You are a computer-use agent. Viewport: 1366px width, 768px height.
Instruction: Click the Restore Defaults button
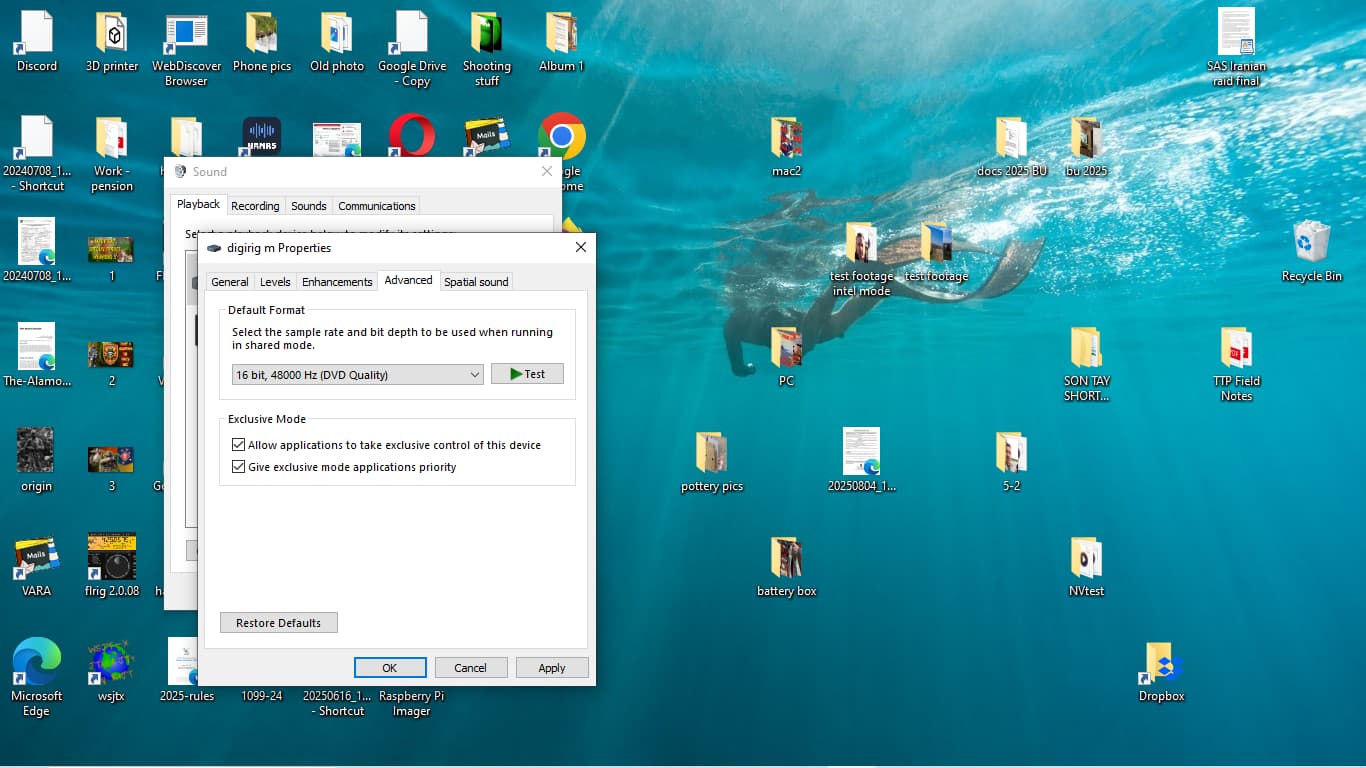point(278,623)
